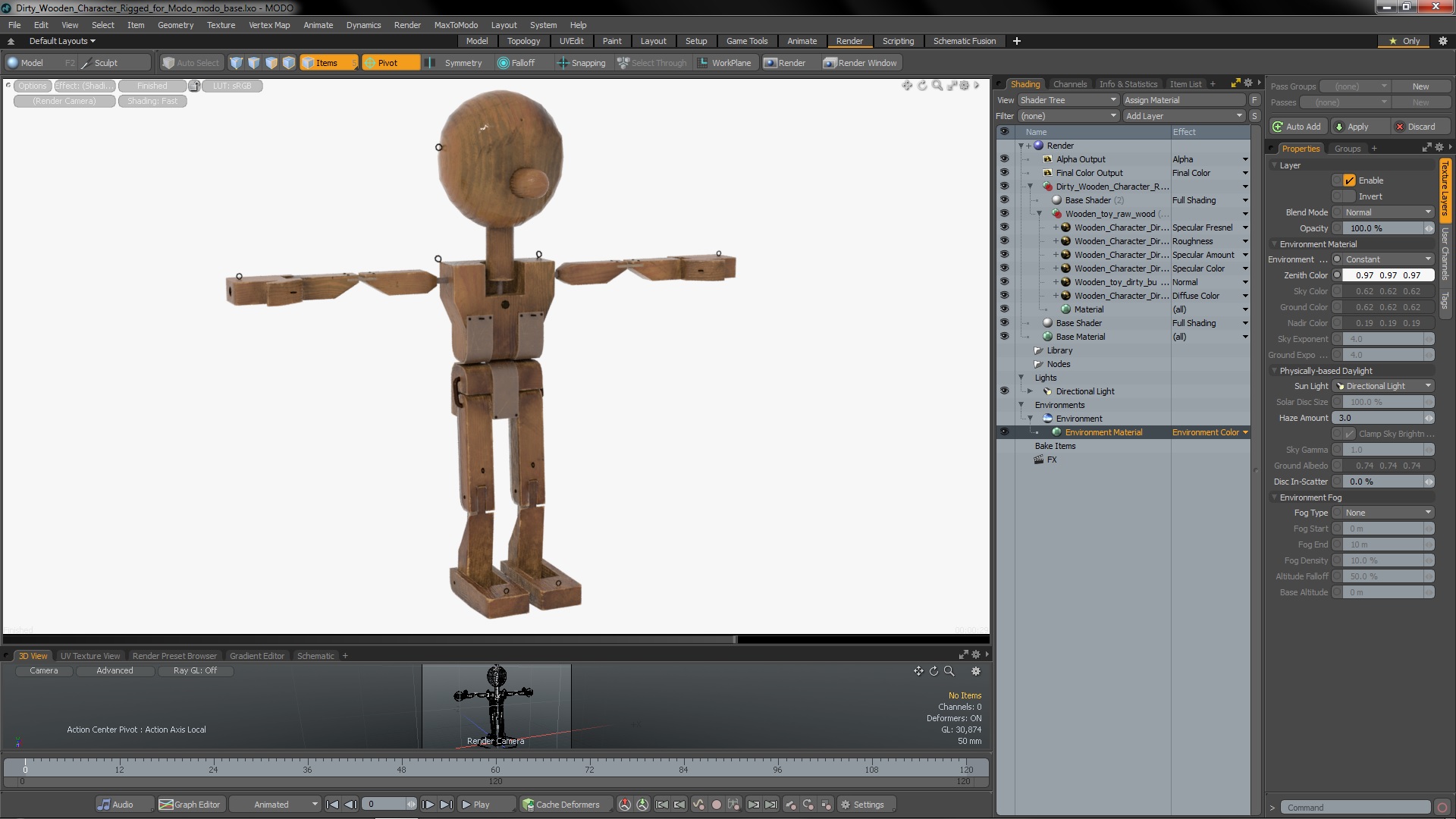Click the record keyframe circle icon
Viewport: 1456px width, 819px height.
click(716, 805)
